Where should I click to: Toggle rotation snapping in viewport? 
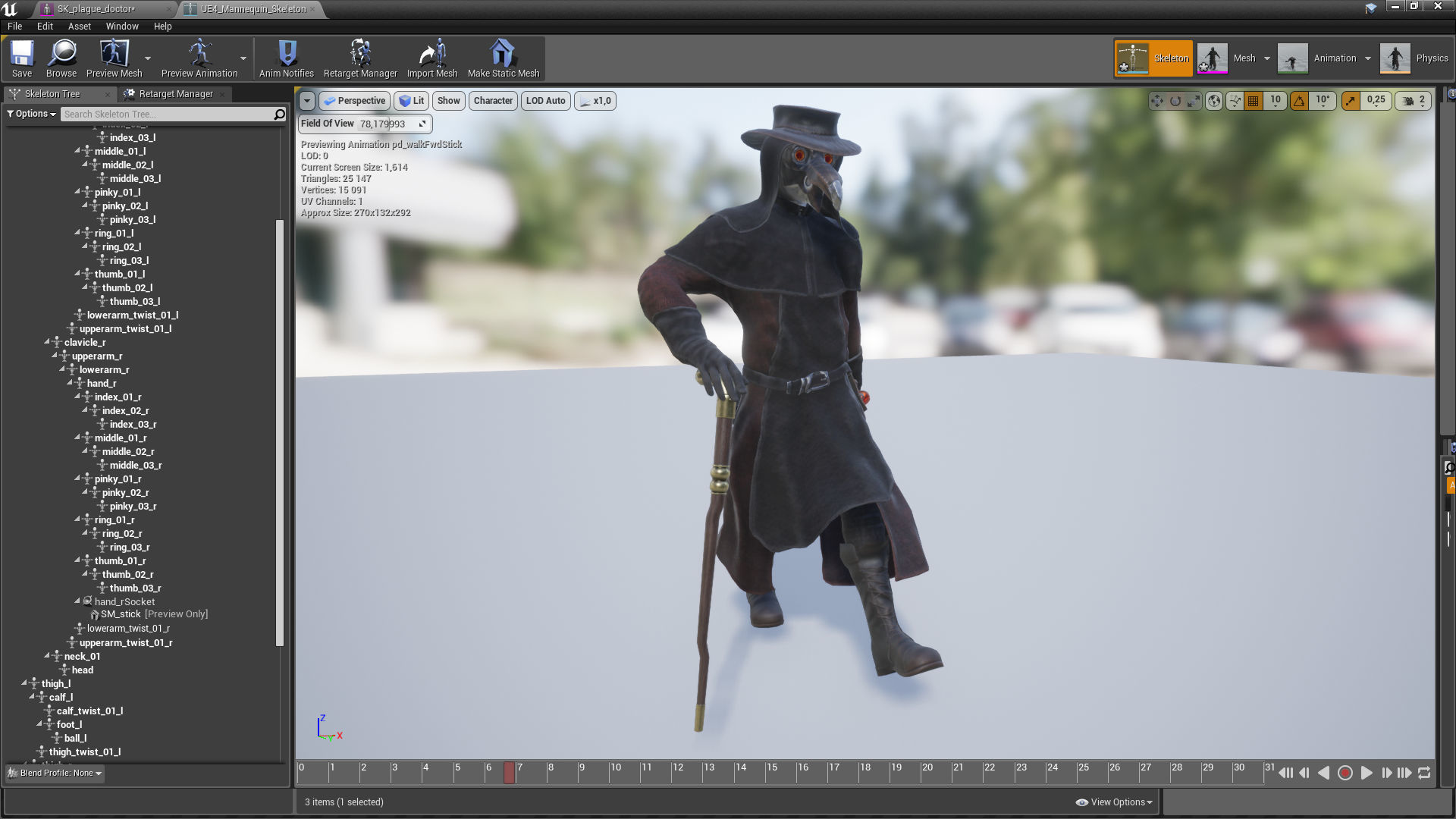click(x=1300, y=101)
